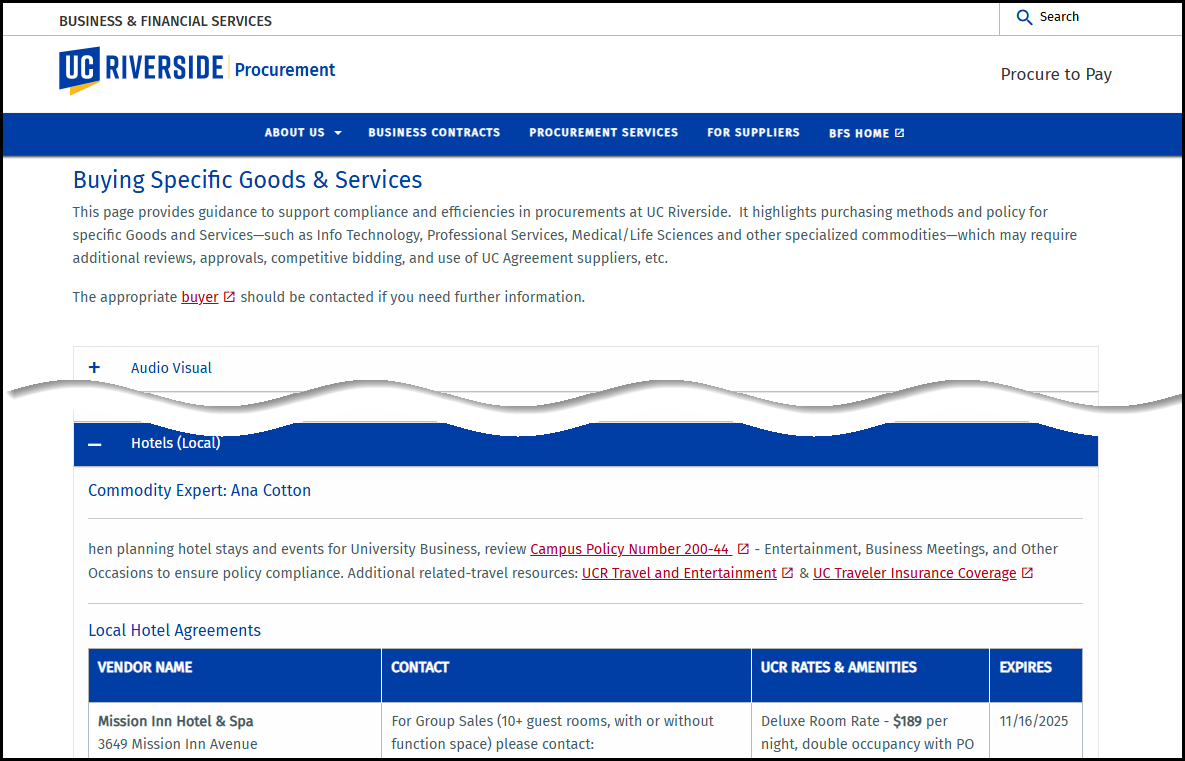Open BFS Home from the navigation

860,132
